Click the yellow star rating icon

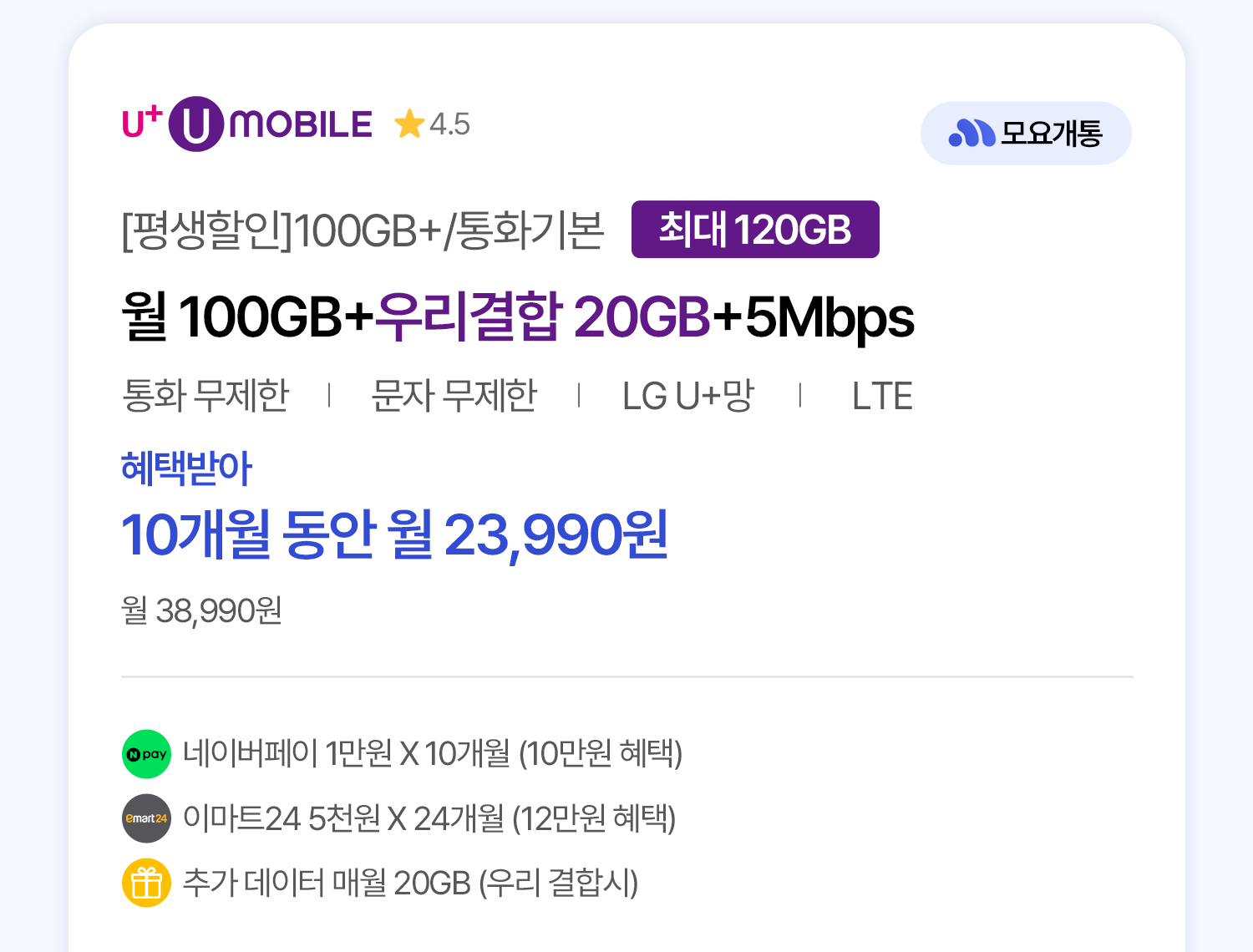coord(409,124)
